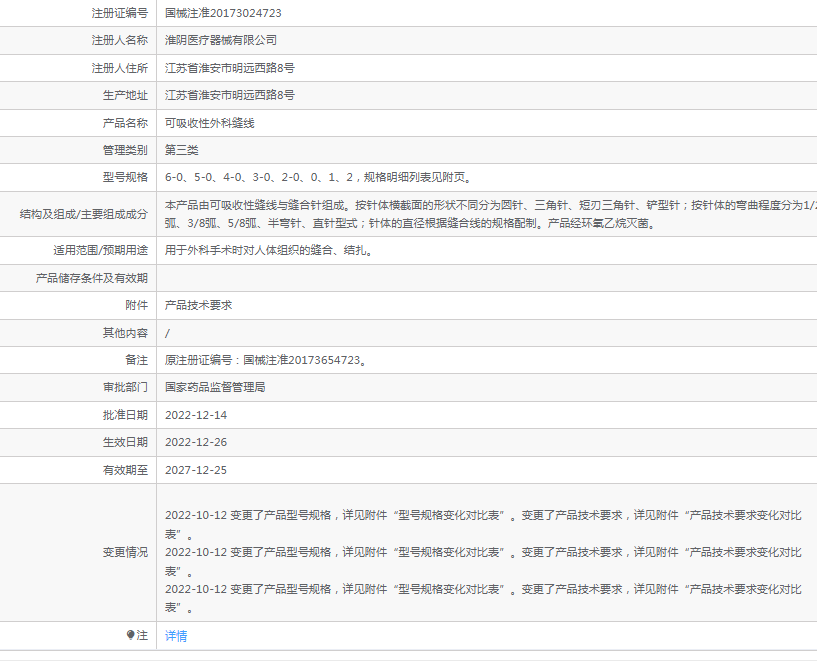Image resolution: width=817 pixels, height=661 pixels.
Task: Click the 产品储存条件及有效期 label
Action: [92, 278]
